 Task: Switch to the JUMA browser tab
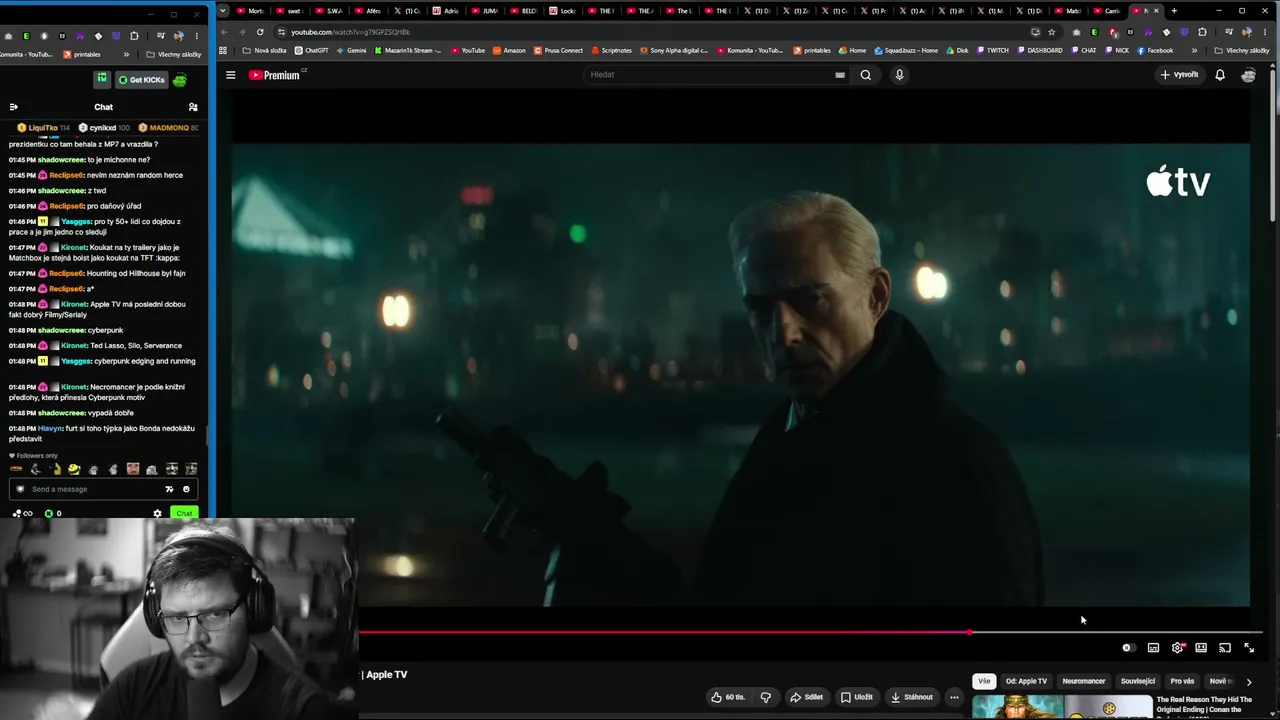pos(485,11)
